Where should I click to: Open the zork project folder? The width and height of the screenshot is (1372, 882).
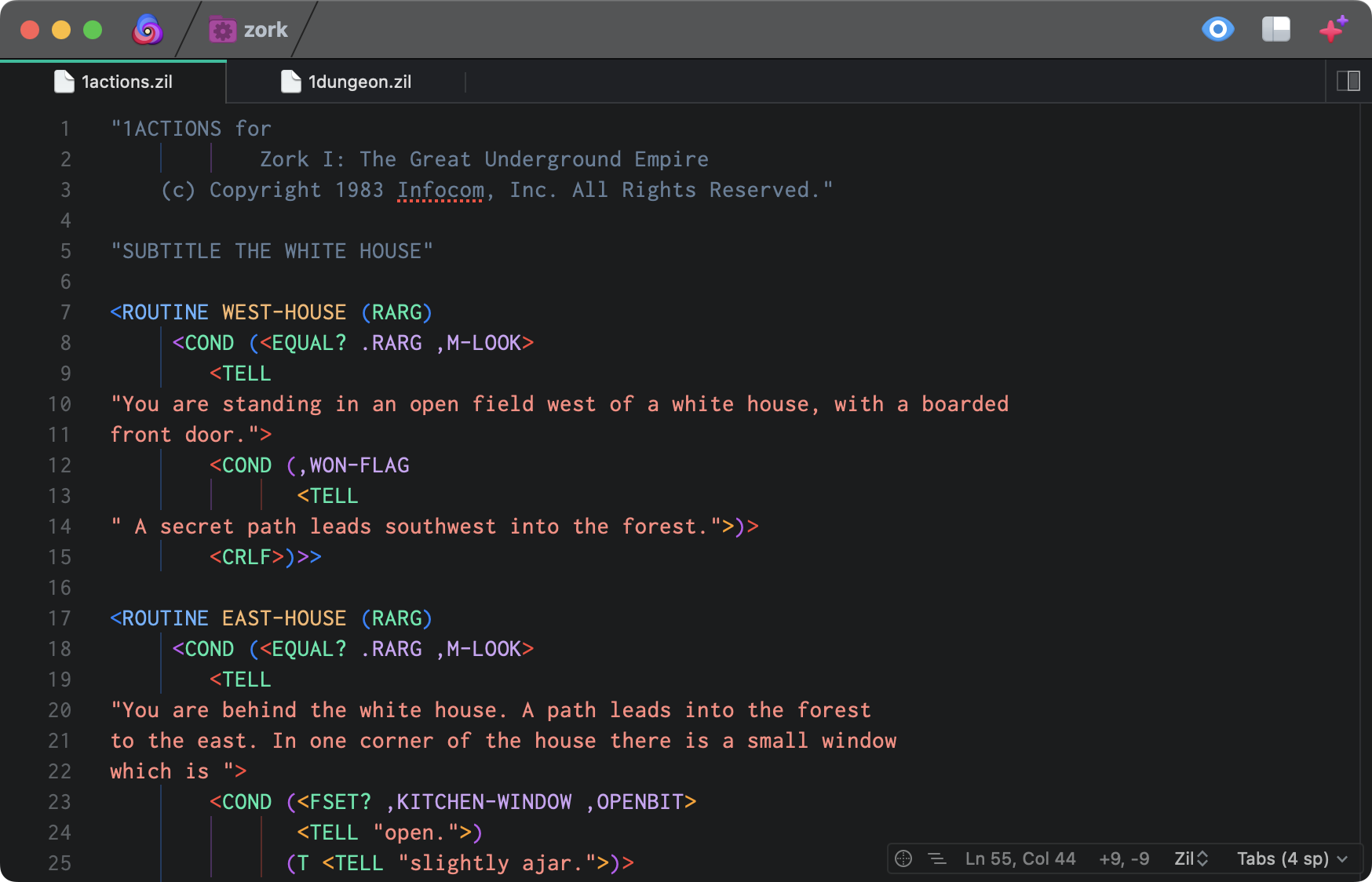point(248,30)
